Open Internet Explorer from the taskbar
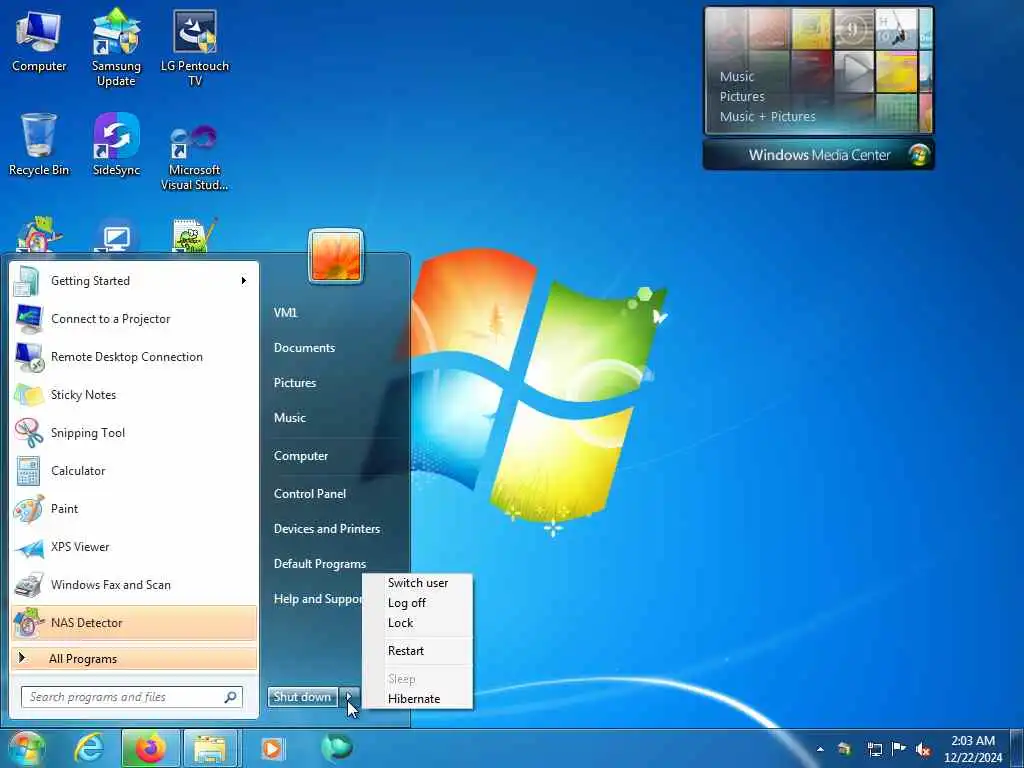The width and height of the screenshot is (1024, 768). (x=88, y=749)
